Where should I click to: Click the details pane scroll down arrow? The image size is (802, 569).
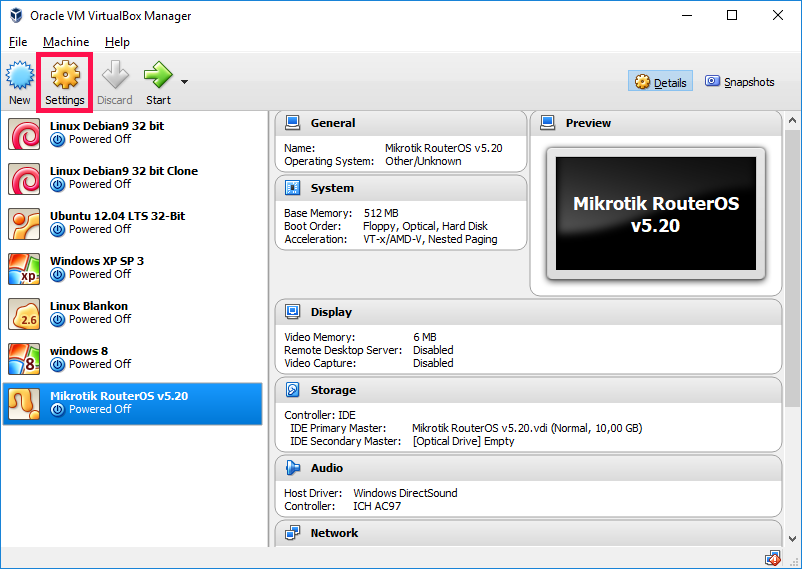(792, 539)
